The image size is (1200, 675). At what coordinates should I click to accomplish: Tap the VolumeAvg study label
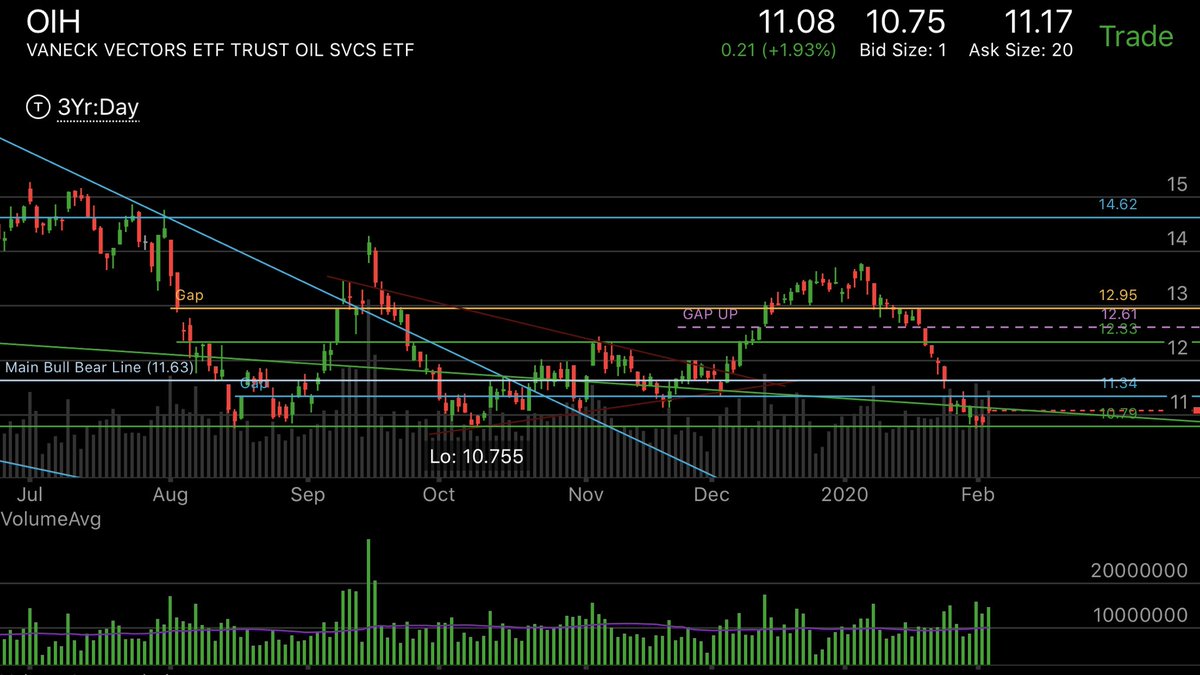50,519
